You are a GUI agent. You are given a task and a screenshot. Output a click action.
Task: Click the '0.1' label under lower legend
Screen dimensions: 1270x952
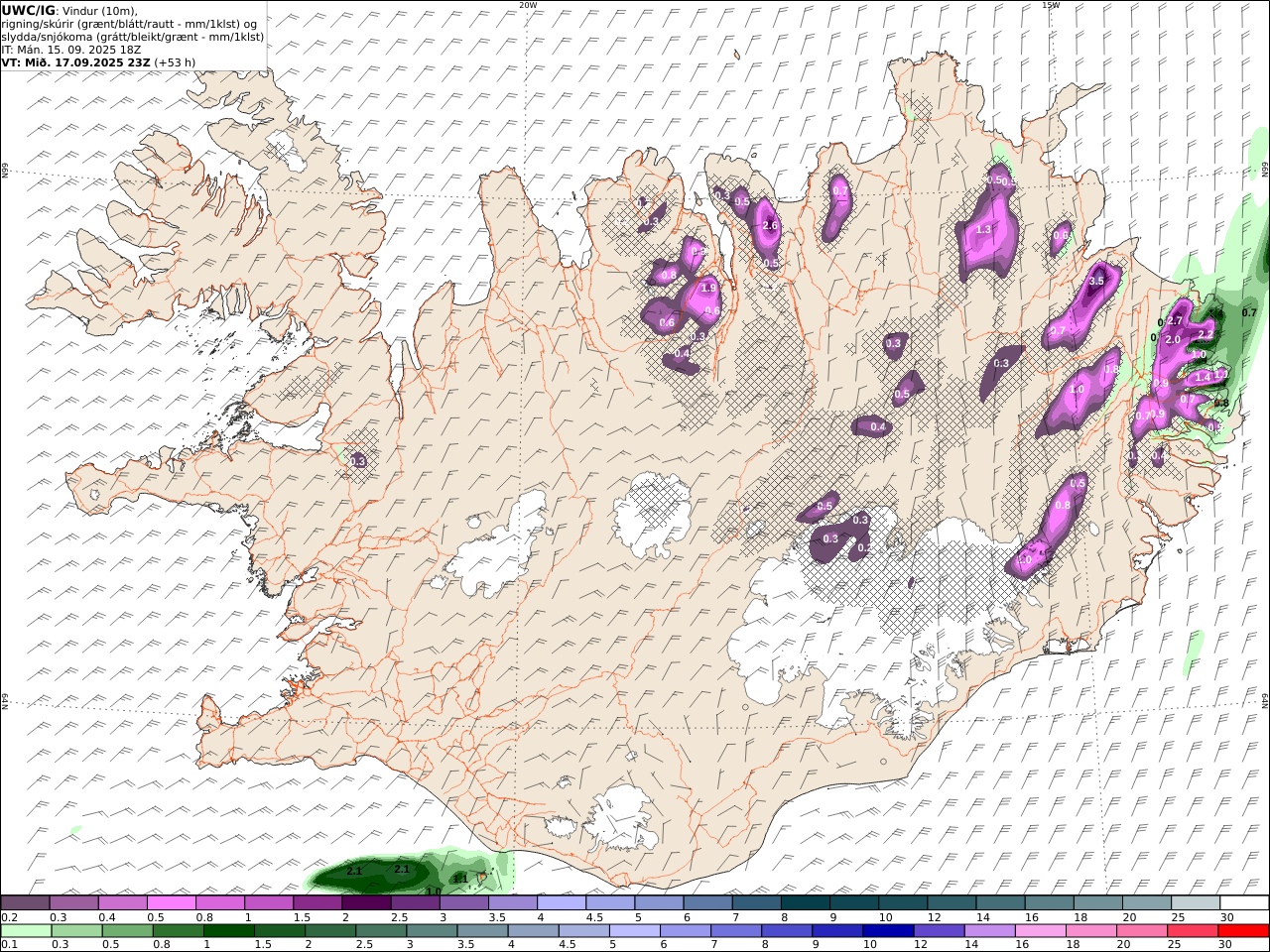tap(9, 945)
